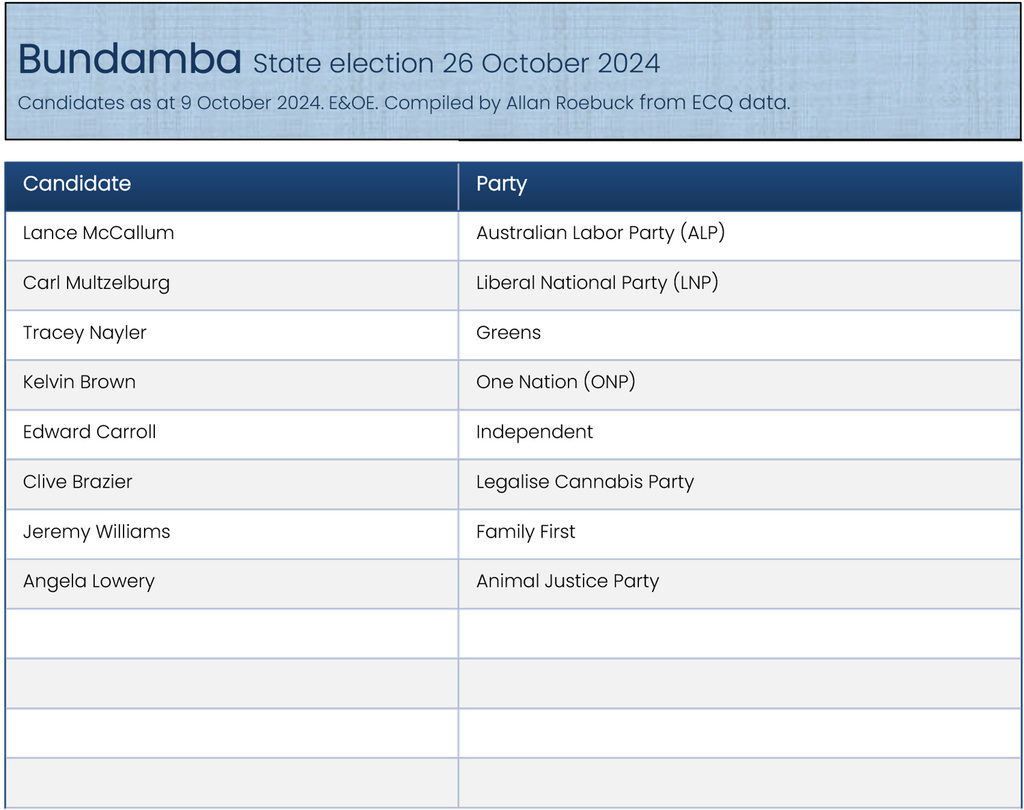
Task: Click the Tracey Nayler cell
Action: pos(85,333)
